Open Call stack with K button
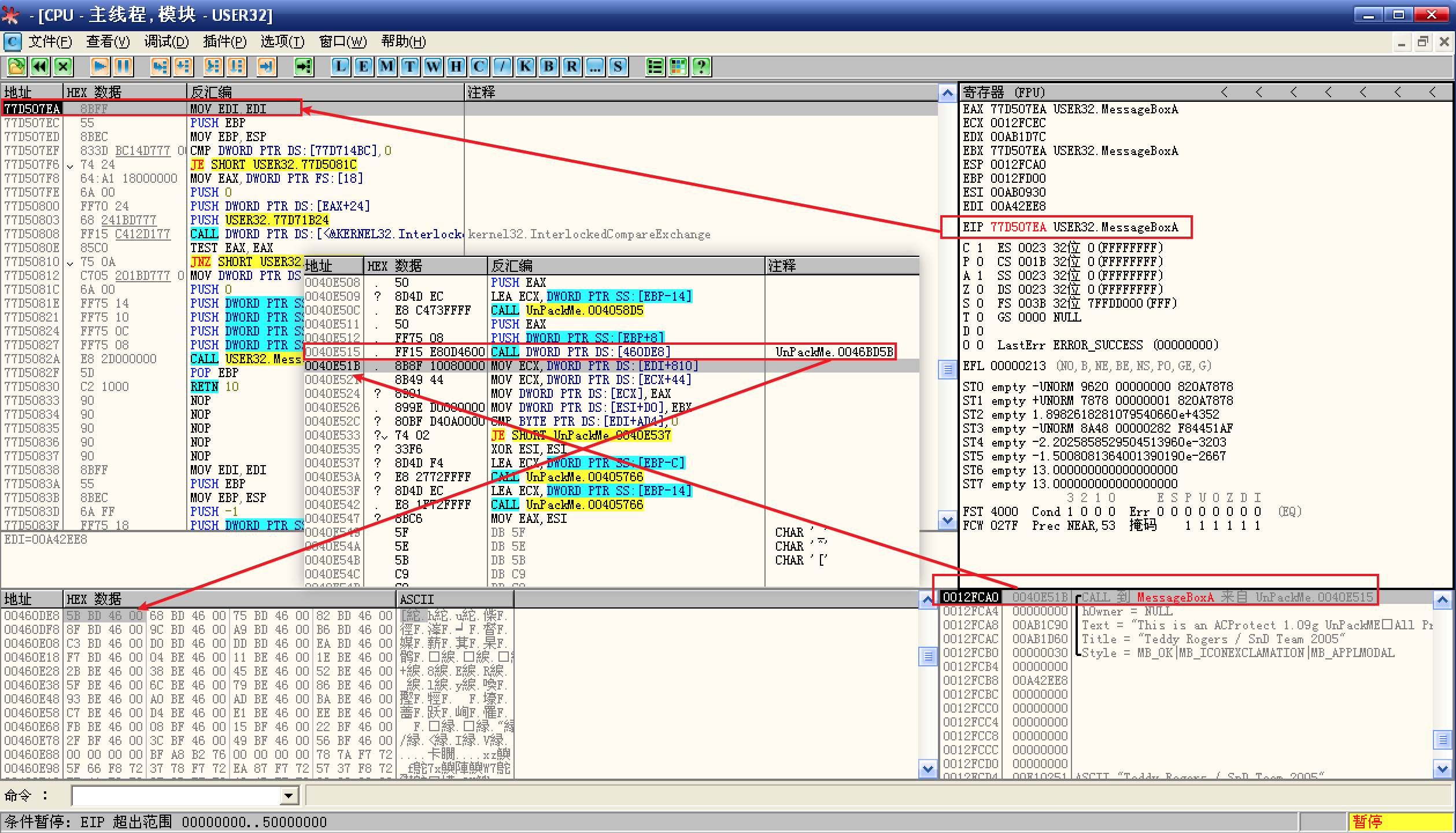Viewport: 1456px width, 833px height. [525, 67]
